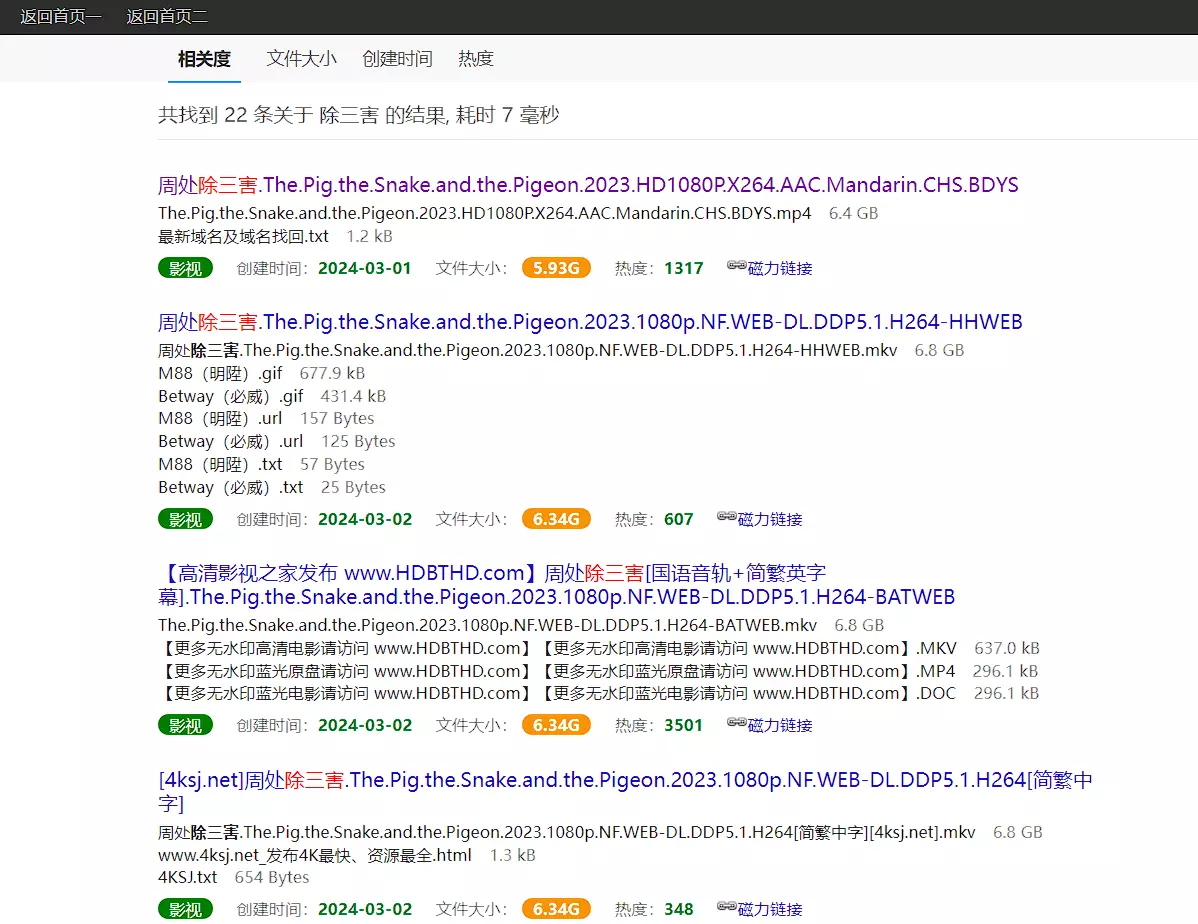
Task: Sort results by 创建时间 tab
Action: click(397, 59)
